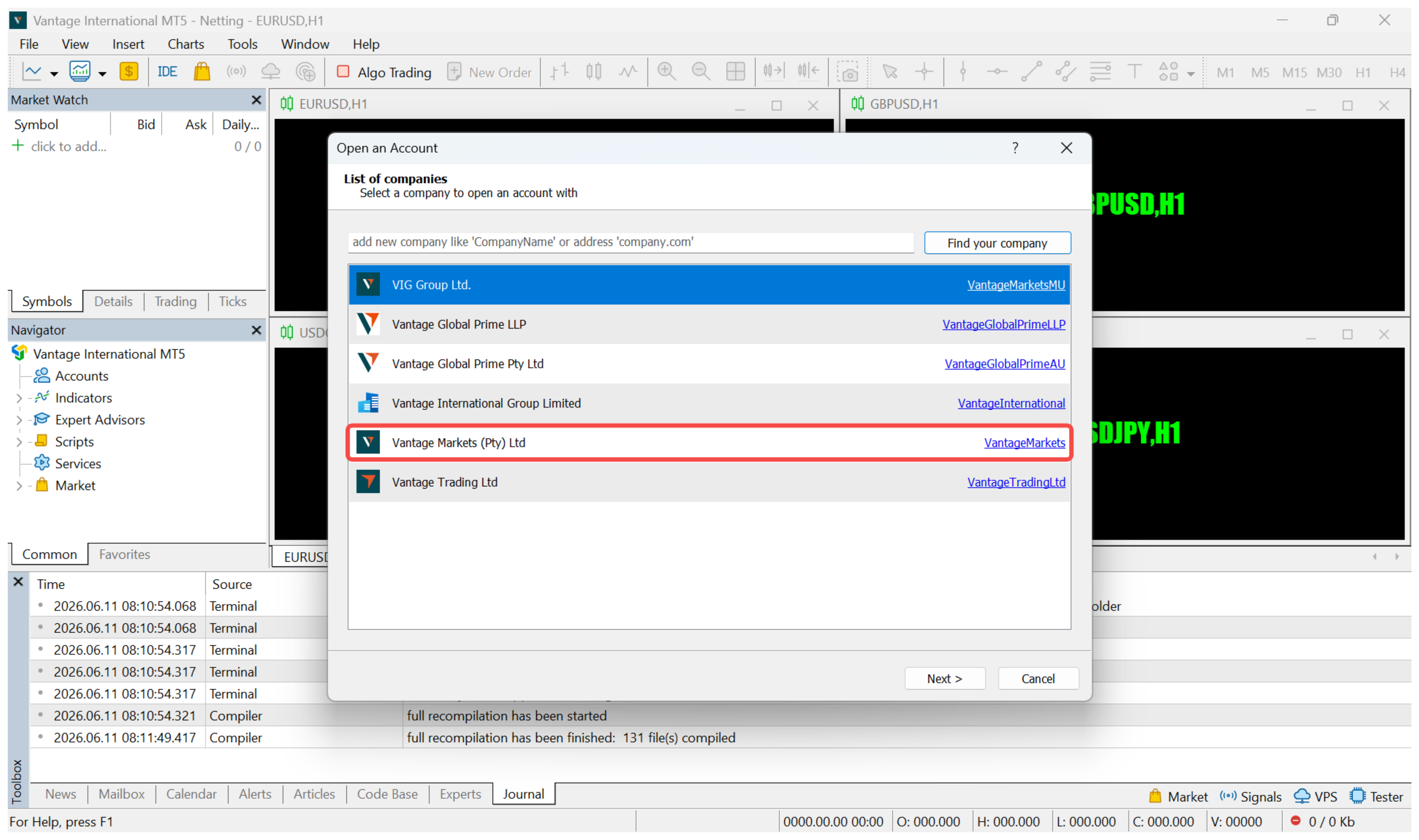
Task: Select Accounts in the Navigator tree
Action: tap(82, 376)
